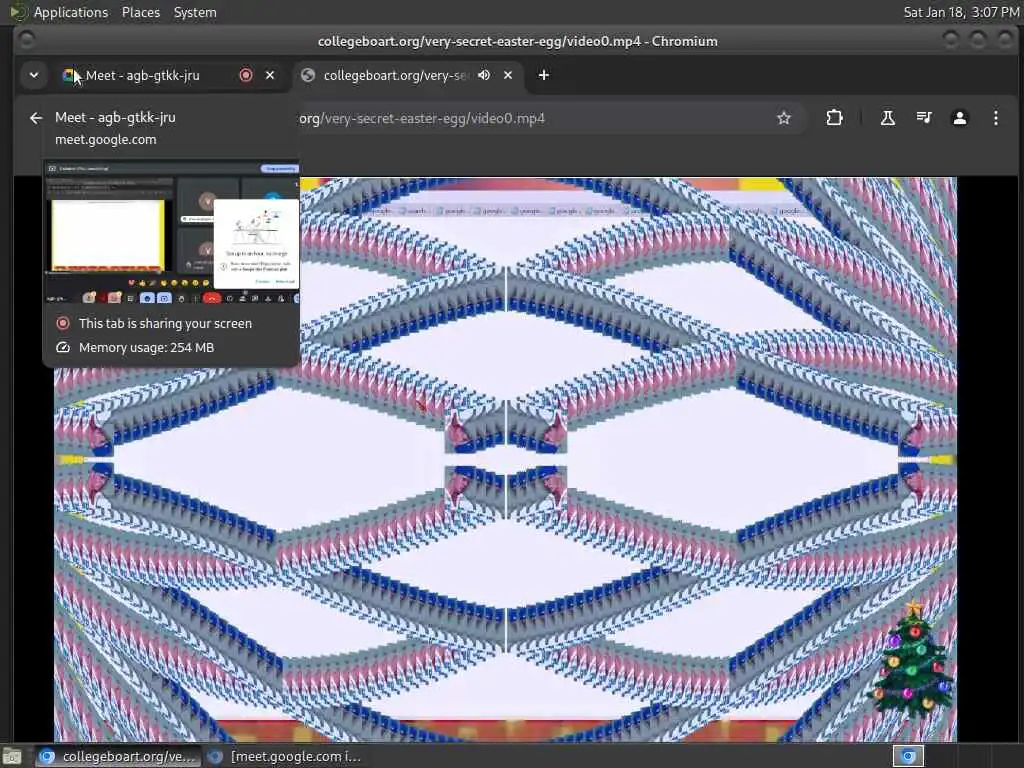Open the Chrome Labs flask icon

point(888,118)
